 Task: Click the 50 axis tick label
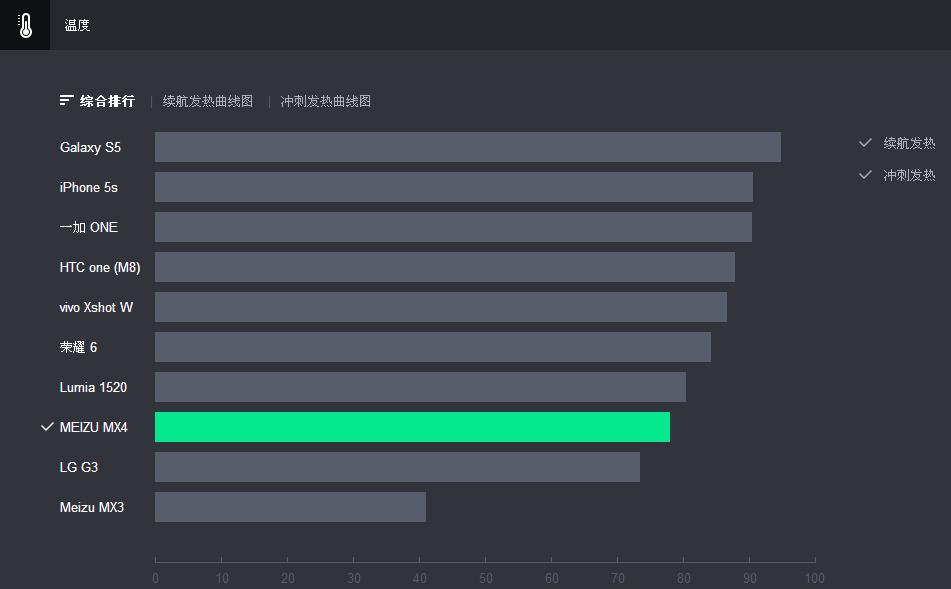[486, 579]
